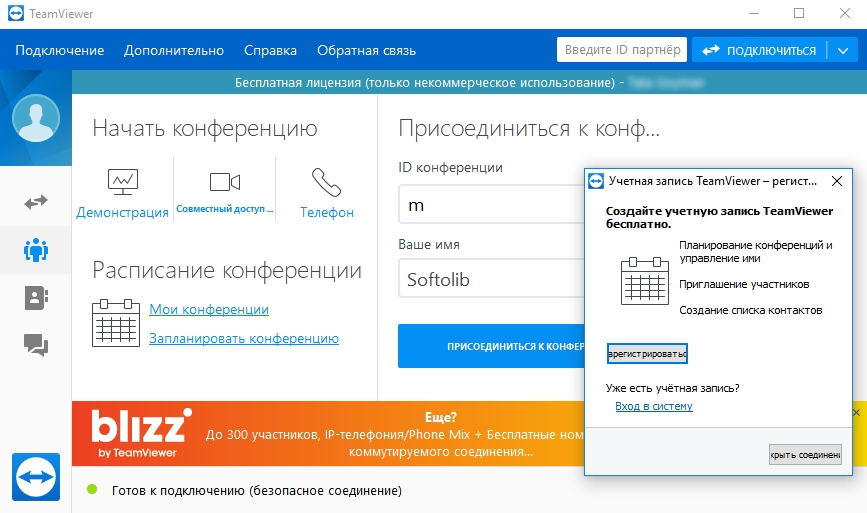This screenshot has width=867, height=513.
Task: Open the user profile avatar
Action: click(36, 118)
